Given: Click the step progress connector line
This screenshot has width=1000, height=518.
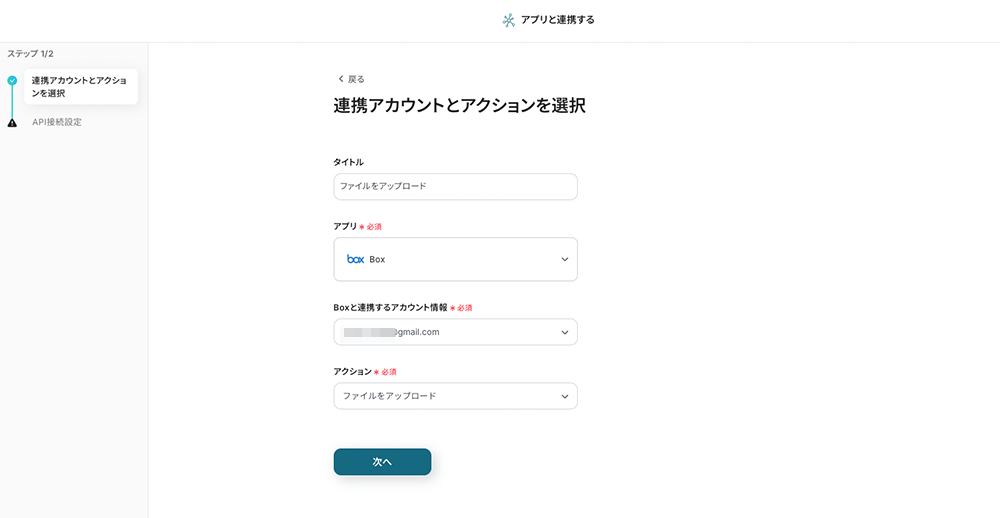Looking at the screenshot, I should click(12, 102).
